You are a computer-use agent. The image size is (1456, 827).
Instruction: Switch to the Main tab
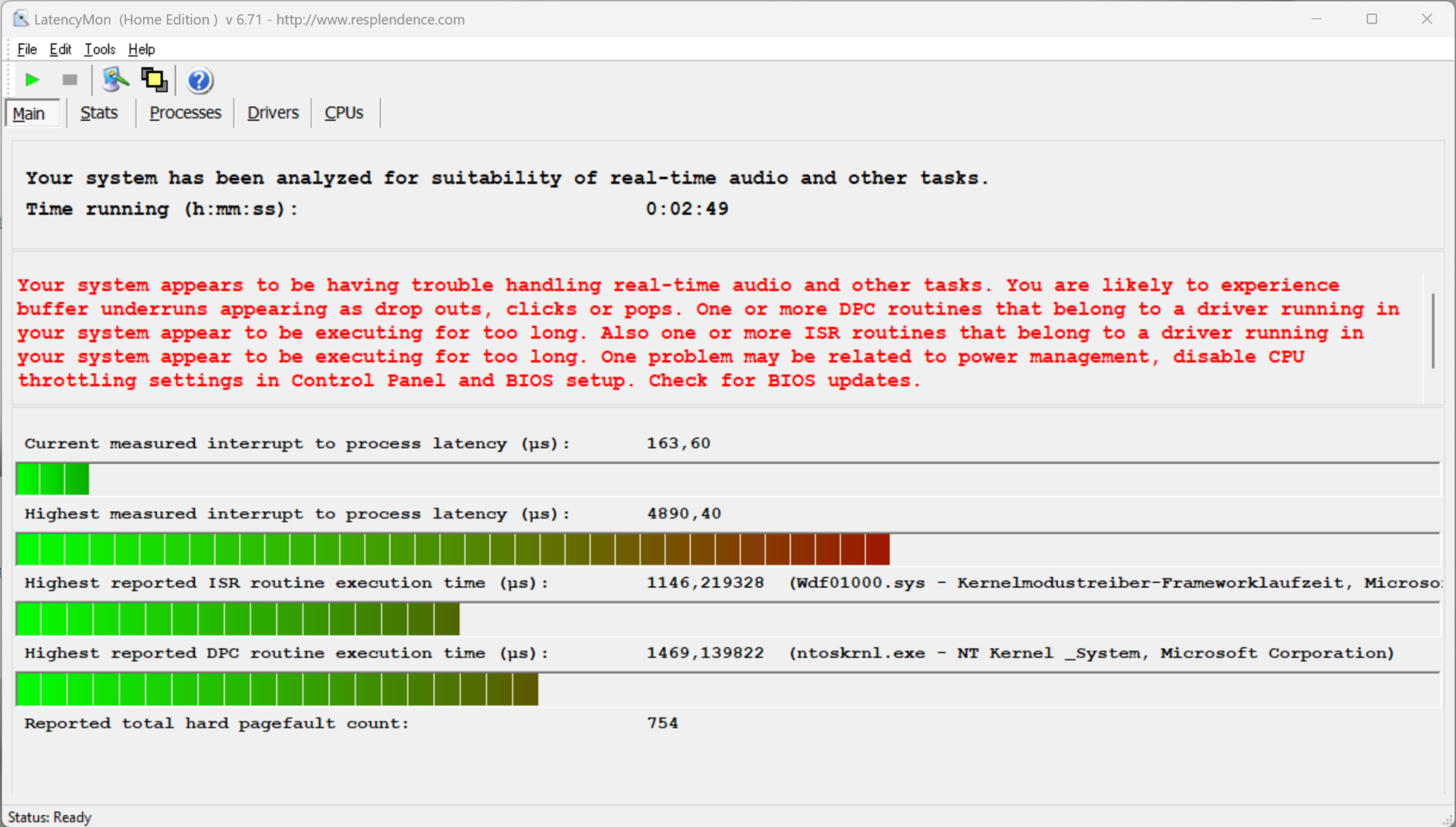coord(30,114)
